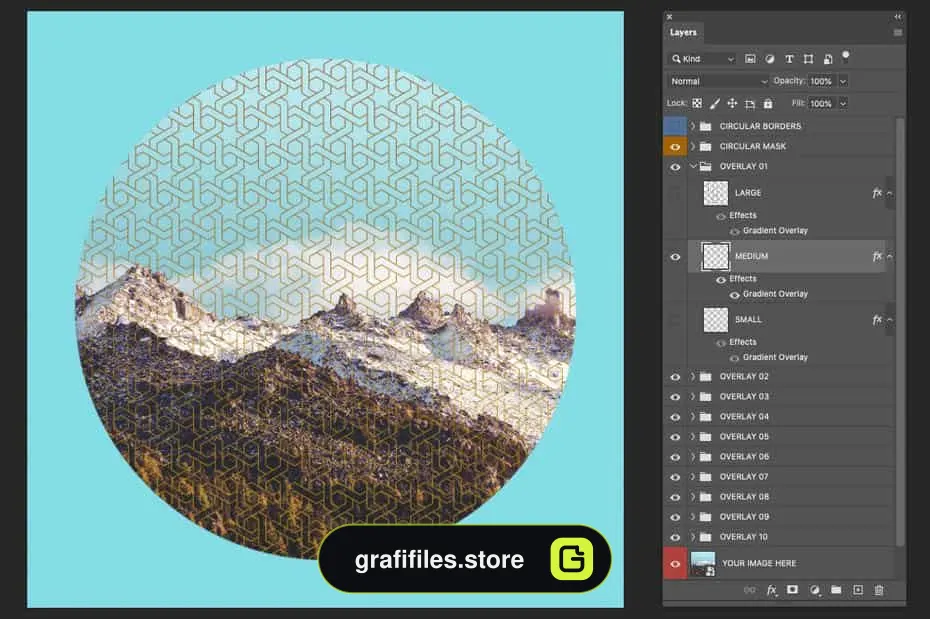Viewport: 930px width, 619px height.
Task: Filter layers by pixel layer icon
Action: point(750,59)
